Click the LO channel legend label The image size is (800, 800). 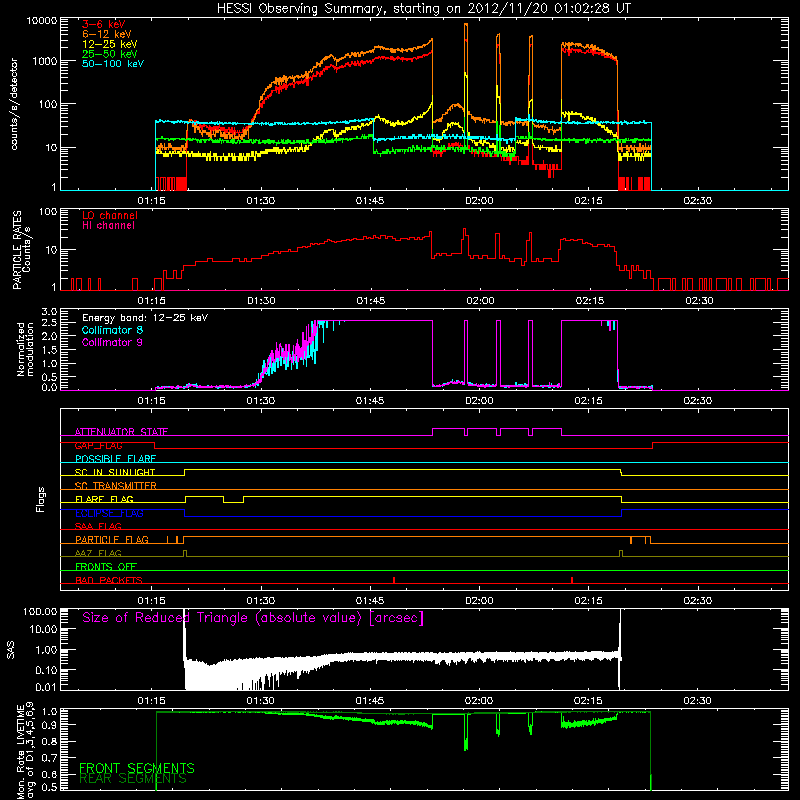tap(110, 215)
